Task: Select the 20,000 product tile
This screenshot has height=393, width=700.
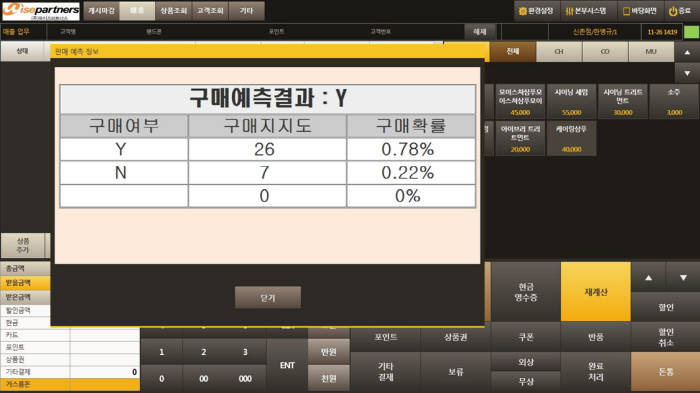Action: pyautogui.click(x=520, y=138)
